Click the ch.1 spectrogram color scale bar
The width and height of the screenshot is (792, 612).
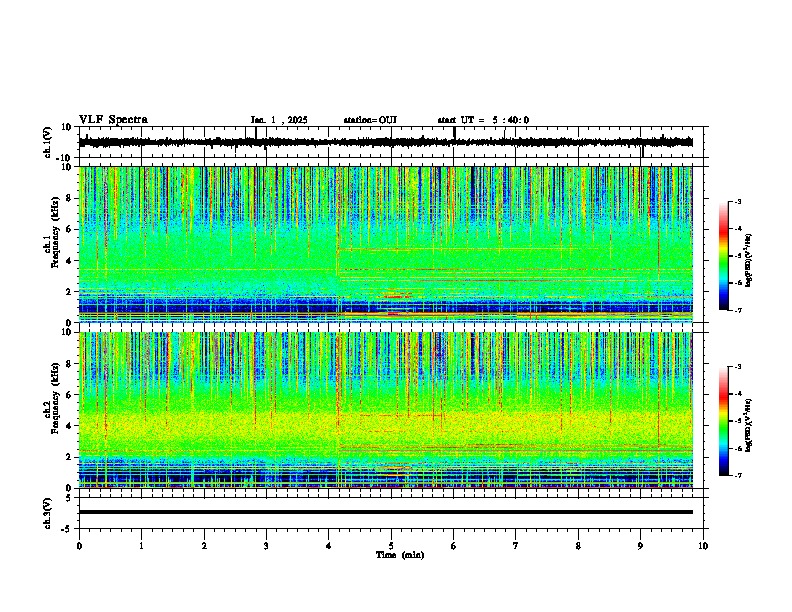[724, 256]
